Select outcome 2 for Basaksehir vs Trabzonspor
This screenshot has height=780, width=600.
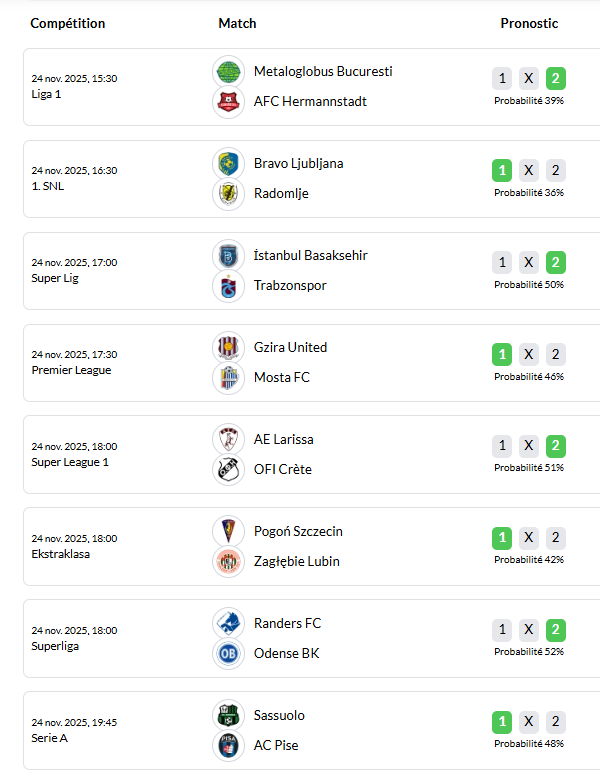[x=556, y=263]
